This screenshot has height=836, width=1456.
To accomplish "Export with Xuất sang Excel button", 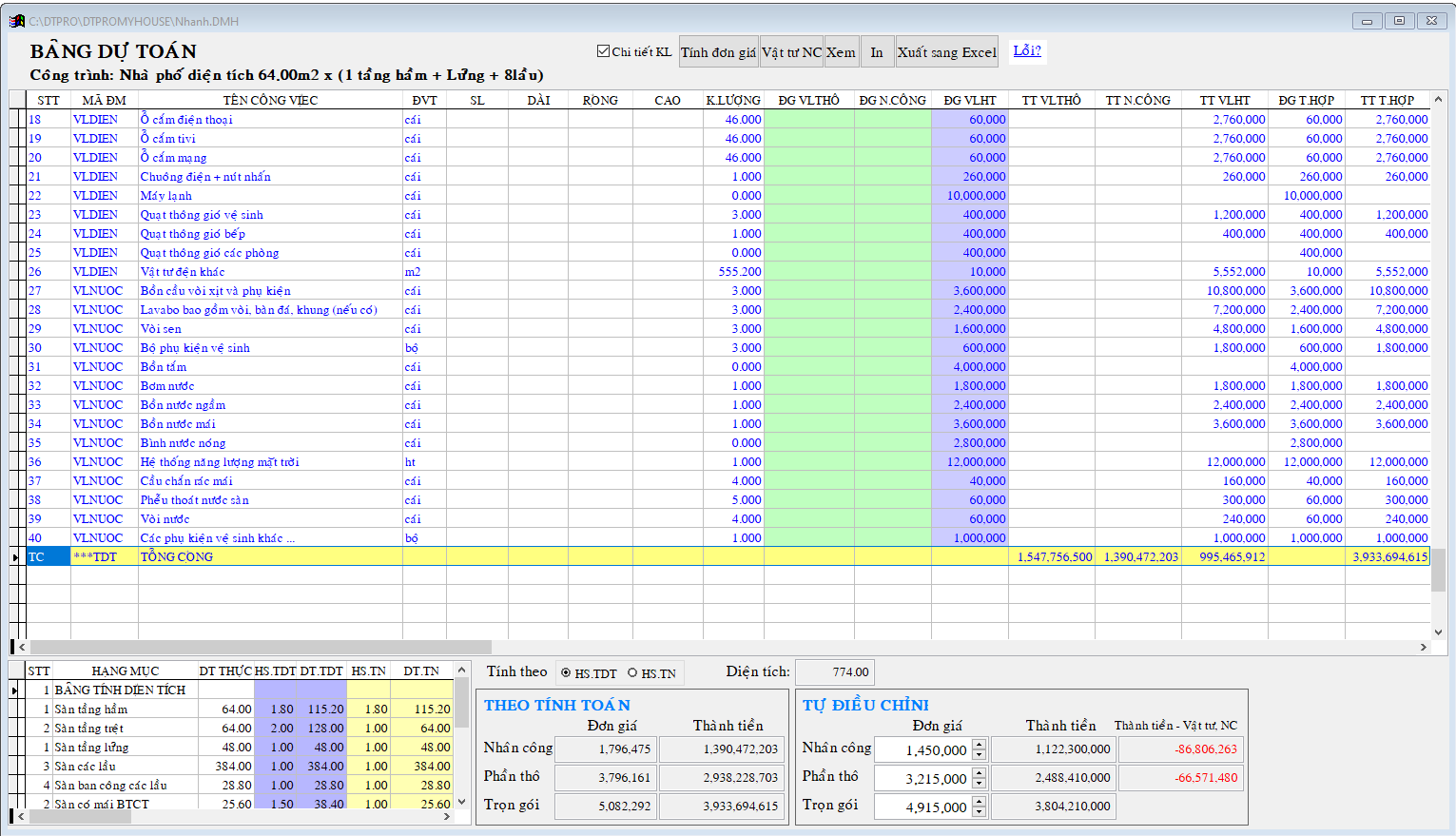I will click(946, 52).
